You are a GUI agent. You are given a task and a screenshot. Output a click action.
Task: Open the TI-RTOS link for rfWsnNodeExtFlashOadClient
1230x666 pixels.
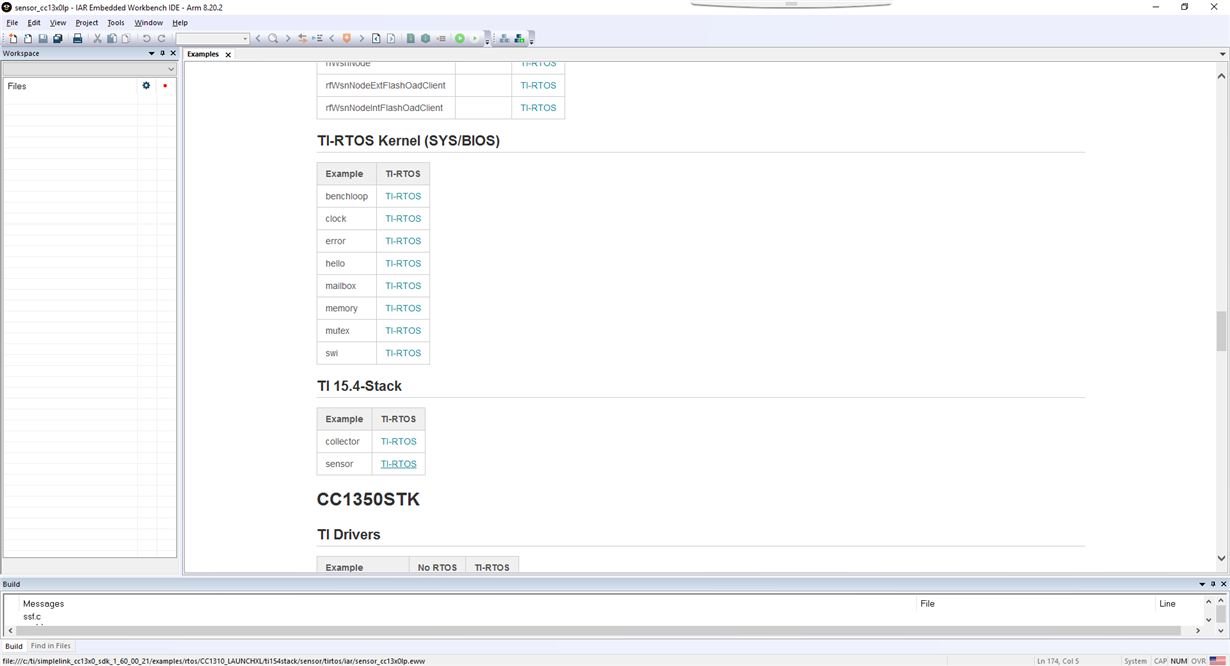(x=538, y=85)
